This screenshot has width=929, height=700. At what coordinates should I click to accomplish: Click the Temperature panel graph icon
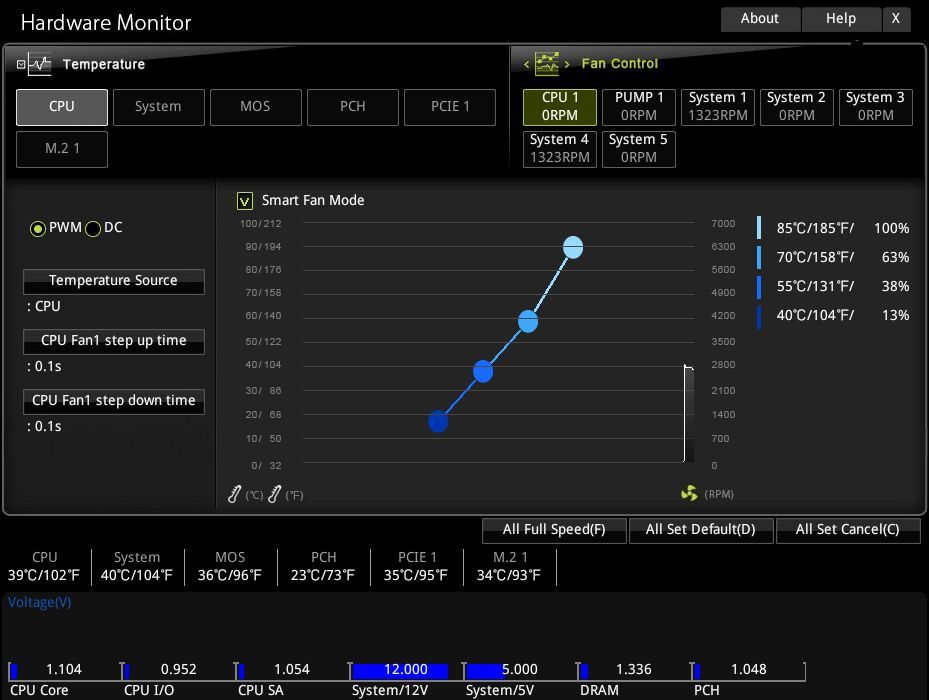pyautogui.click(x=40, y=64)
